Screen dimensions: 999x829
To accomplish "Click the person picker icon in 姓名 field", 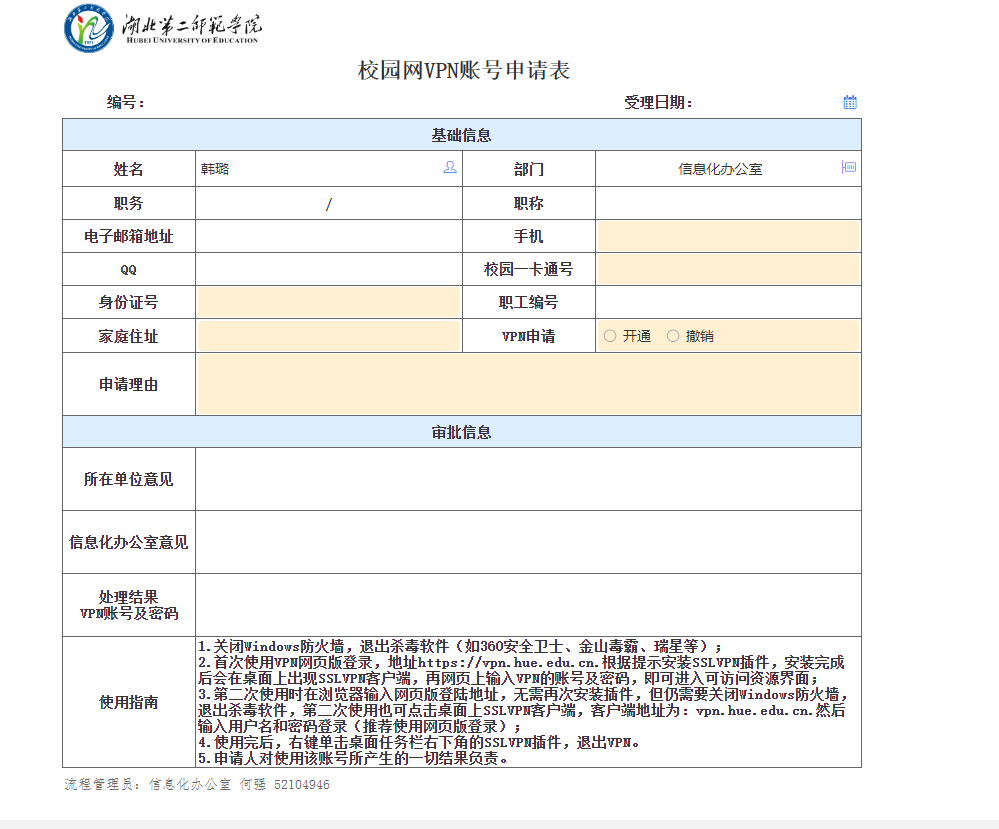I will [450, 168].
